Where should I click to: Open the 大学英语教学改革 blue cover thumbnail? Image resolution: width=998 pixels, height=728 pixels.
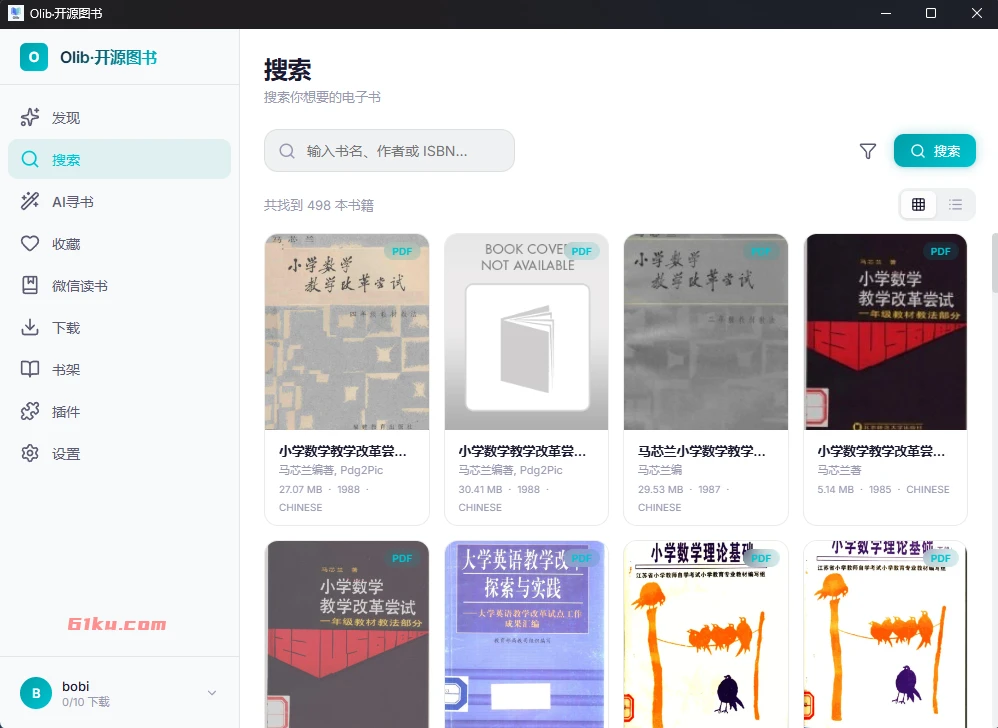526,634
